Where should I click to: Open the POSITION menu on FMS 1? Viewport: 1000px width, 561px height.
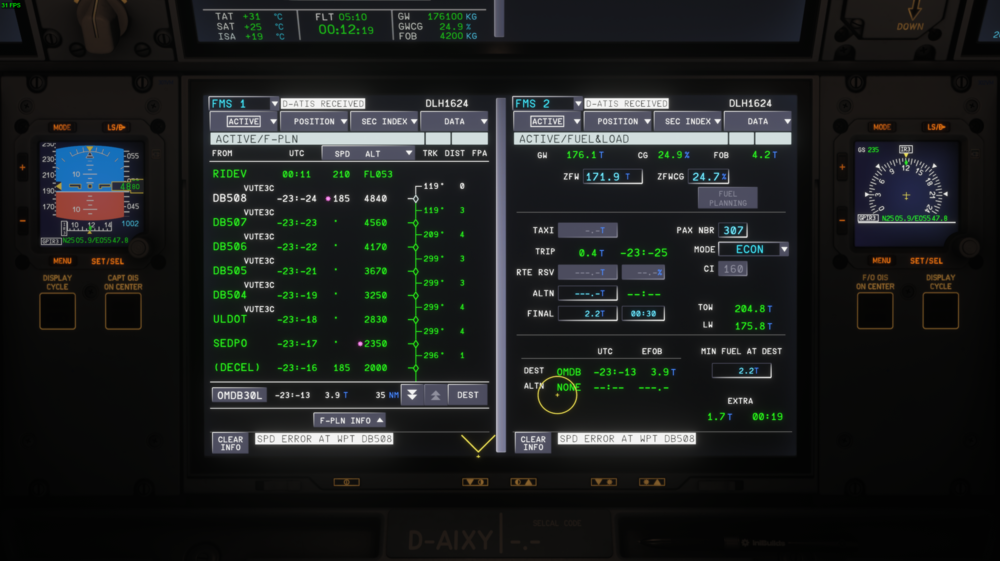314,121
